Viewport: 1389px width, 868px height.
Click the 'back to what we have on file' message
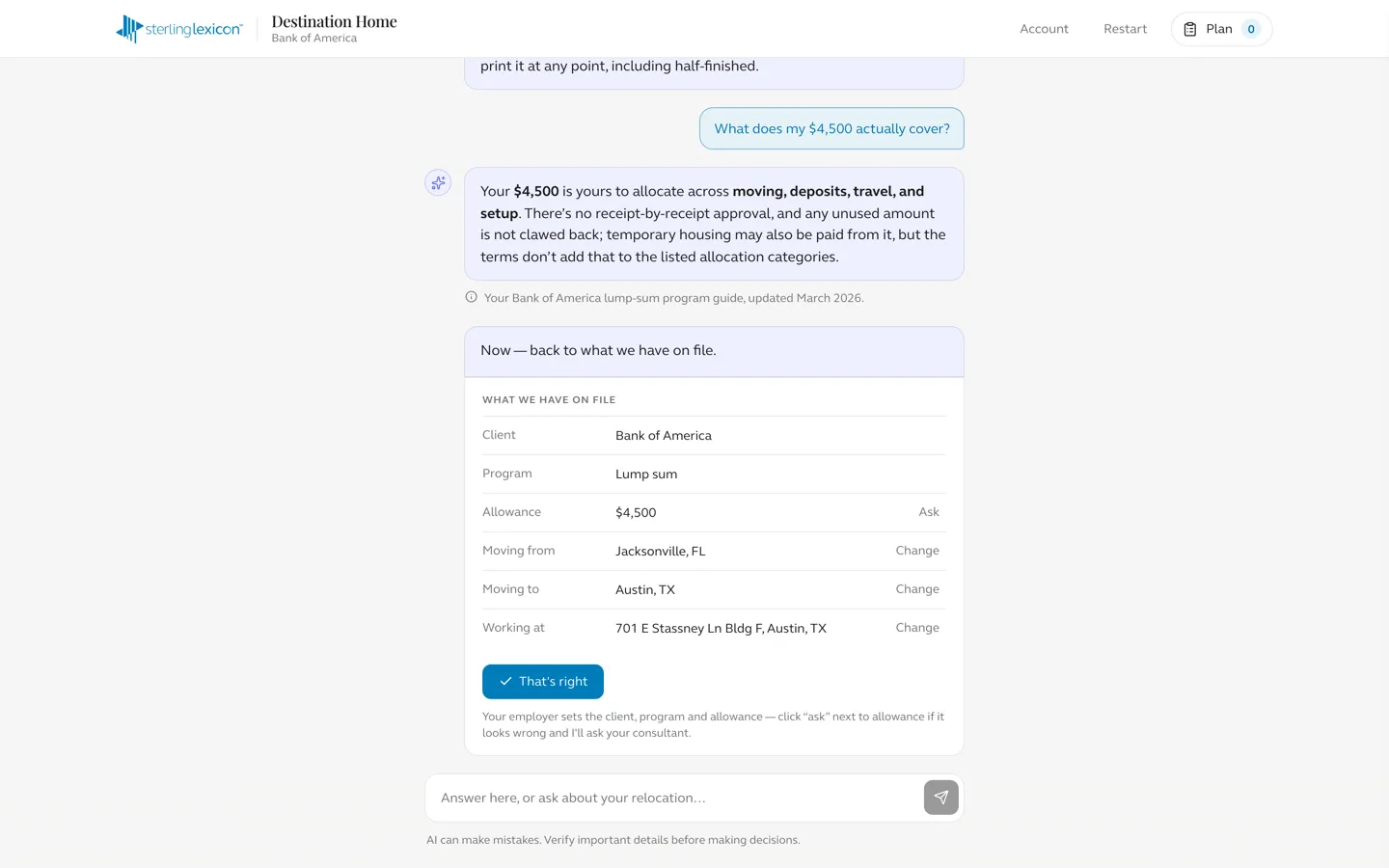714,351
